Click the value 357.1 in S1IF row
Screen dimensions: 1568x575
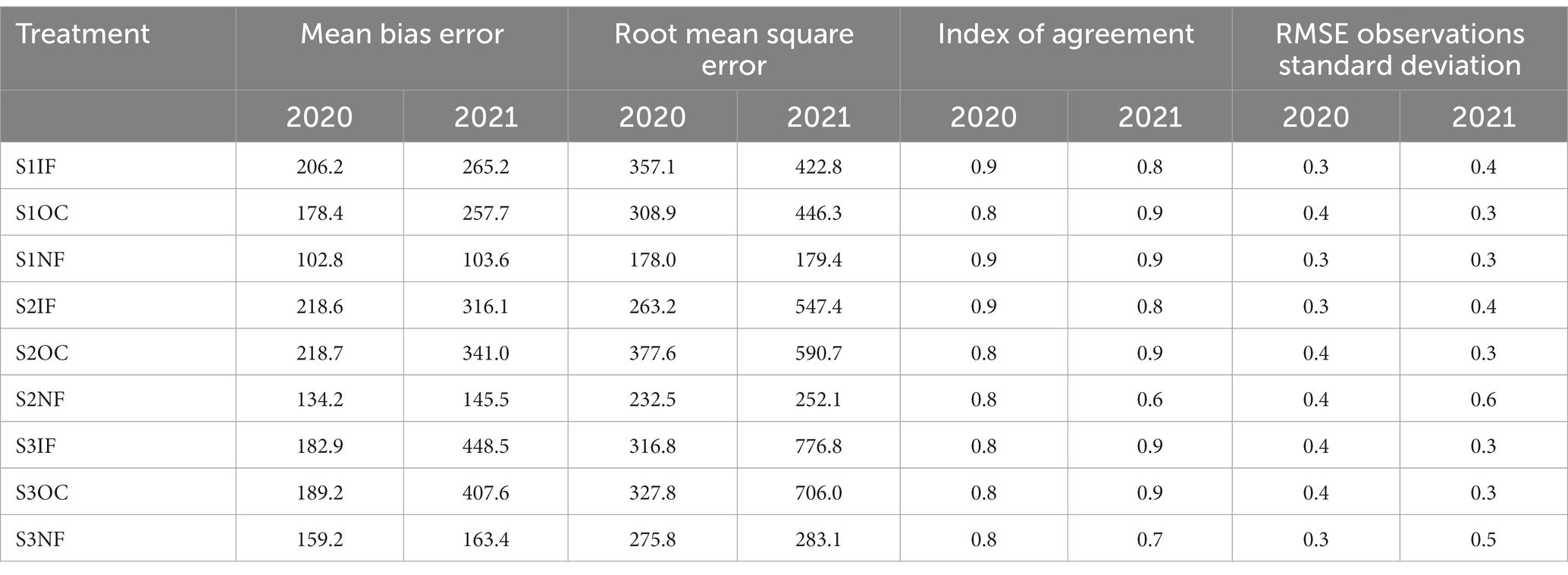pyautogui.click(x=652, y=167)
